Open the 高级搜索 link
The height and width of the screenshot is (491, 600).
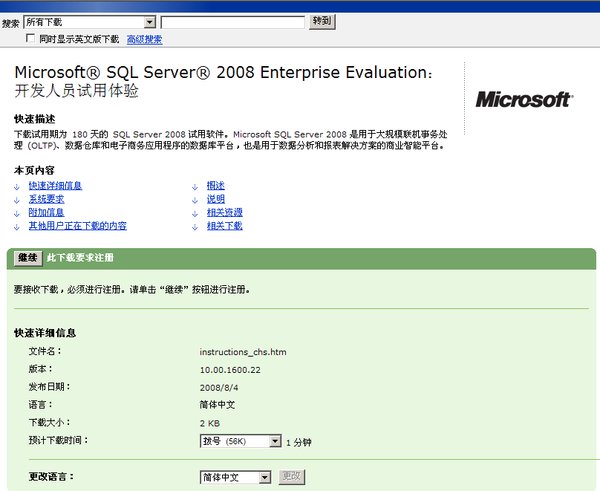coord(144,39)
